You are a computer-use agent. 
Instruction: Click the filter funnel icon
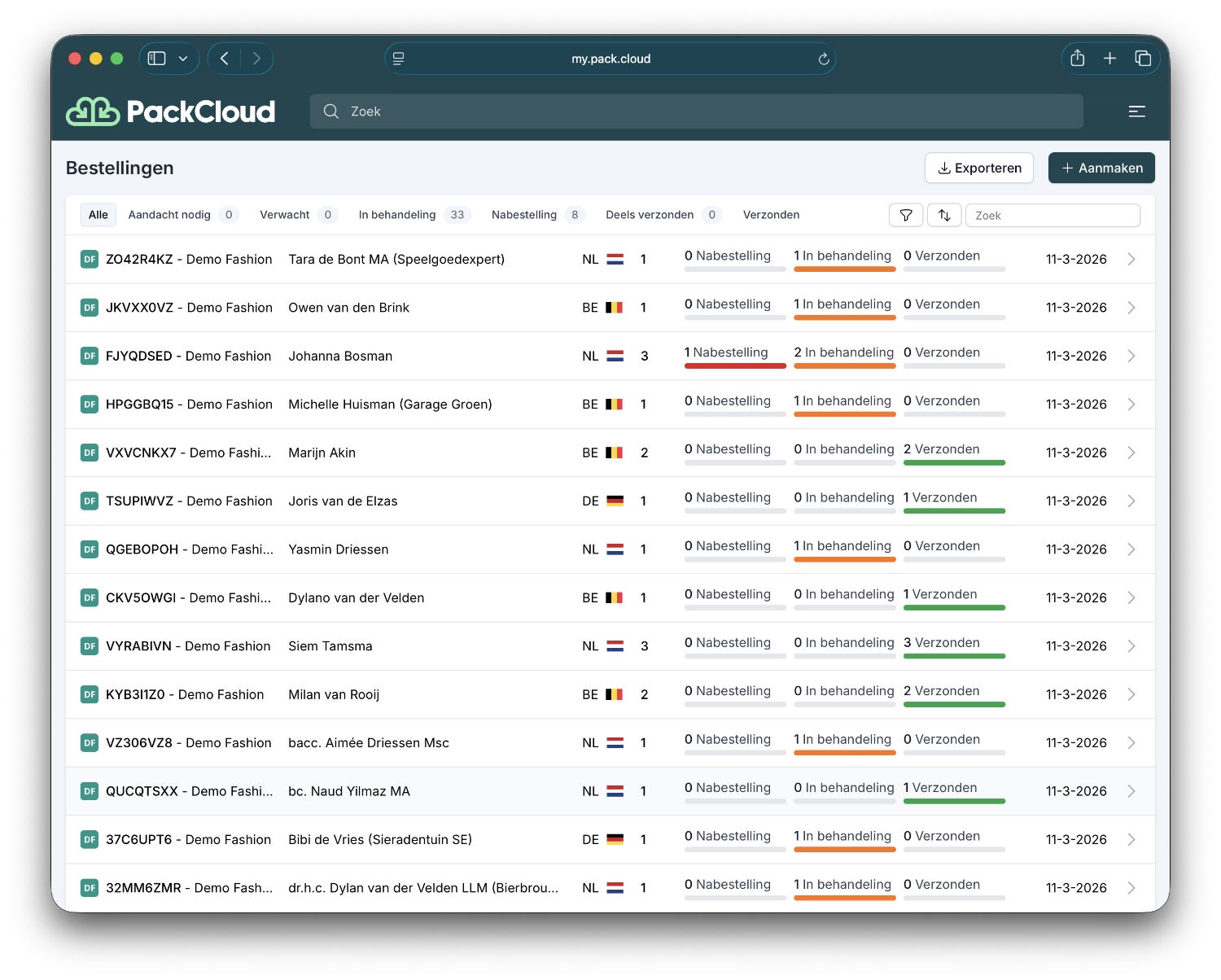pos(906,215)
